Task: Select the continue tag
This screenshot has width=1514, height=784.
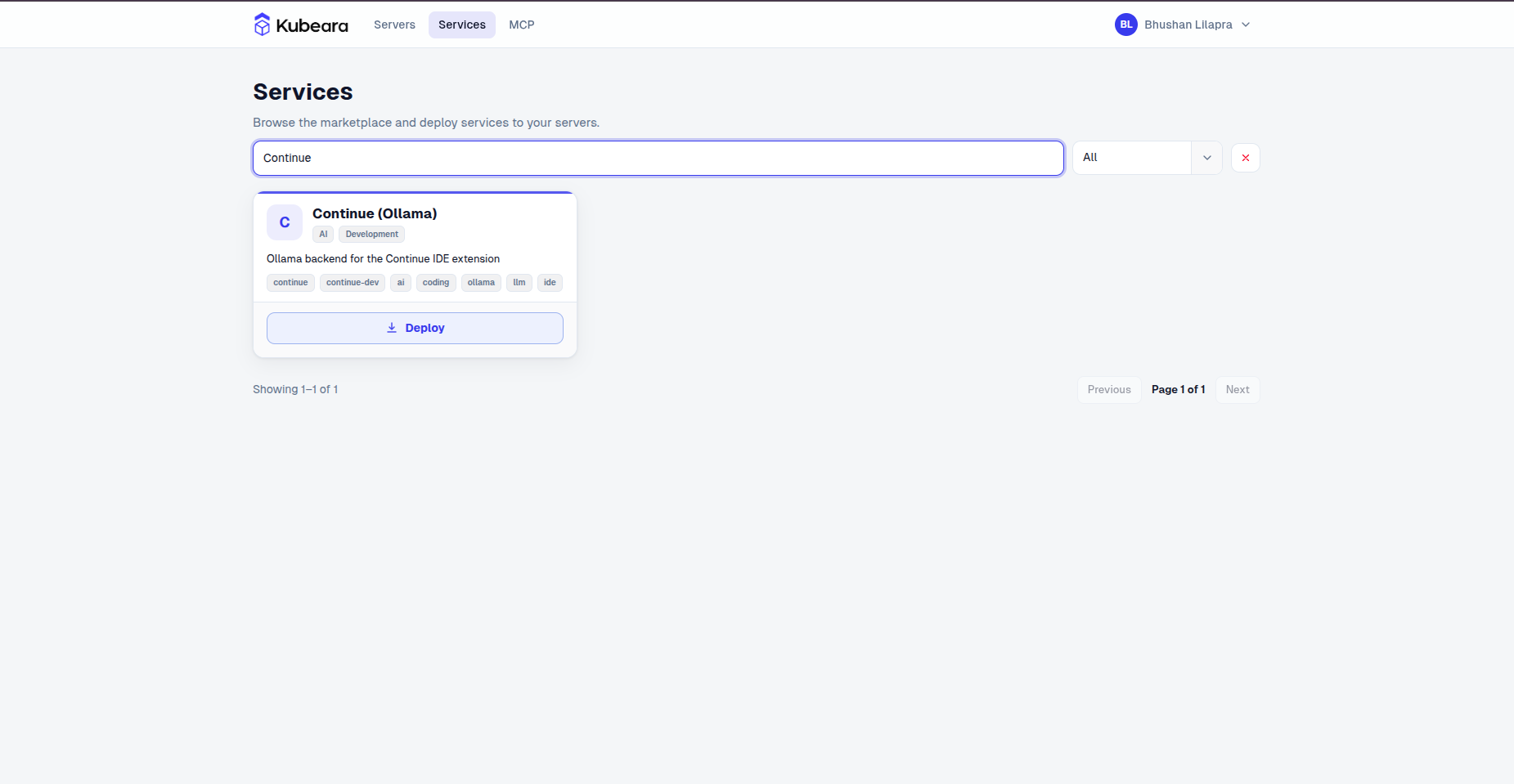Action: (x=290, y=283)
